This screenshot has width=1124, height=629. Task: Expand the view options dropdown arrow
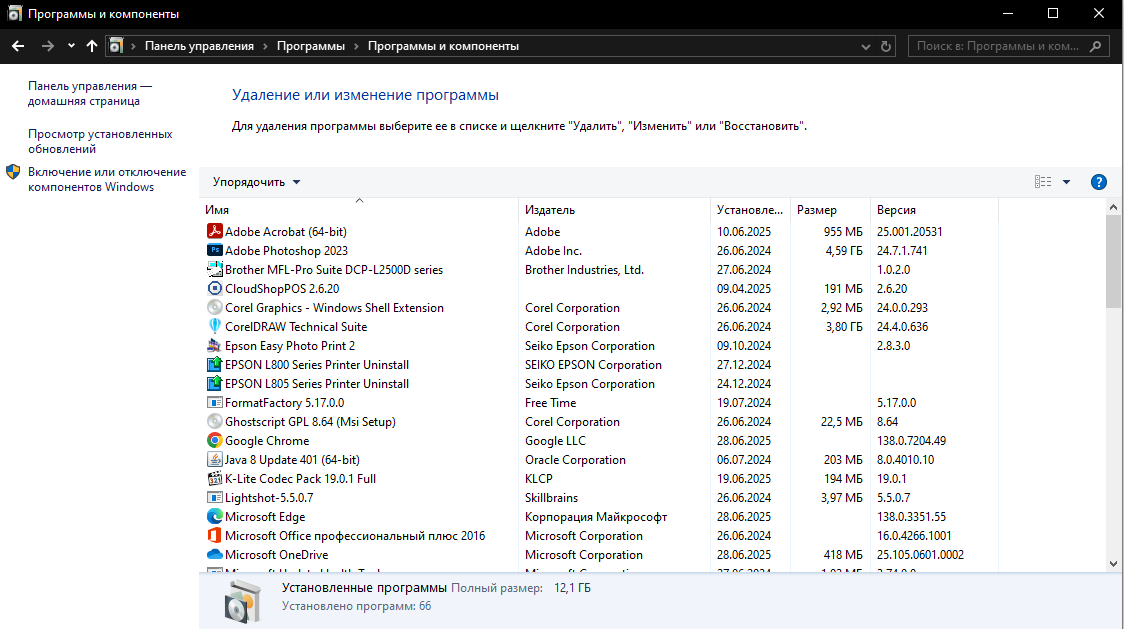pyautogui.click(x=1067, y=182)
